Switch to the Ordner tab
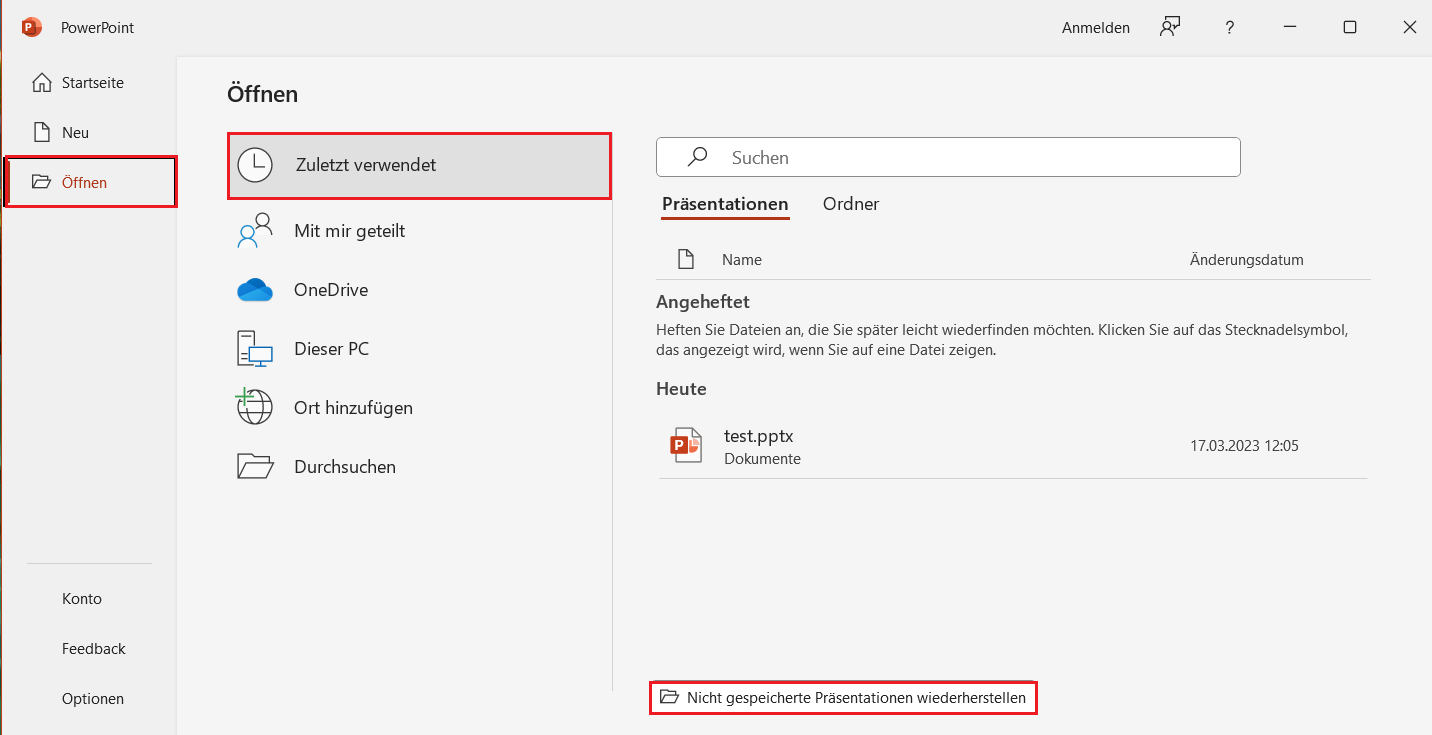 (851, 204)
